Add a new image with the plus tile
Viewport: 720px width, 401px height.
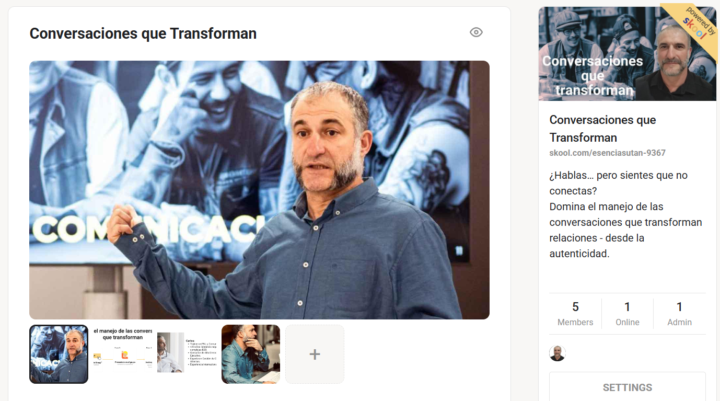click(315, 354)
